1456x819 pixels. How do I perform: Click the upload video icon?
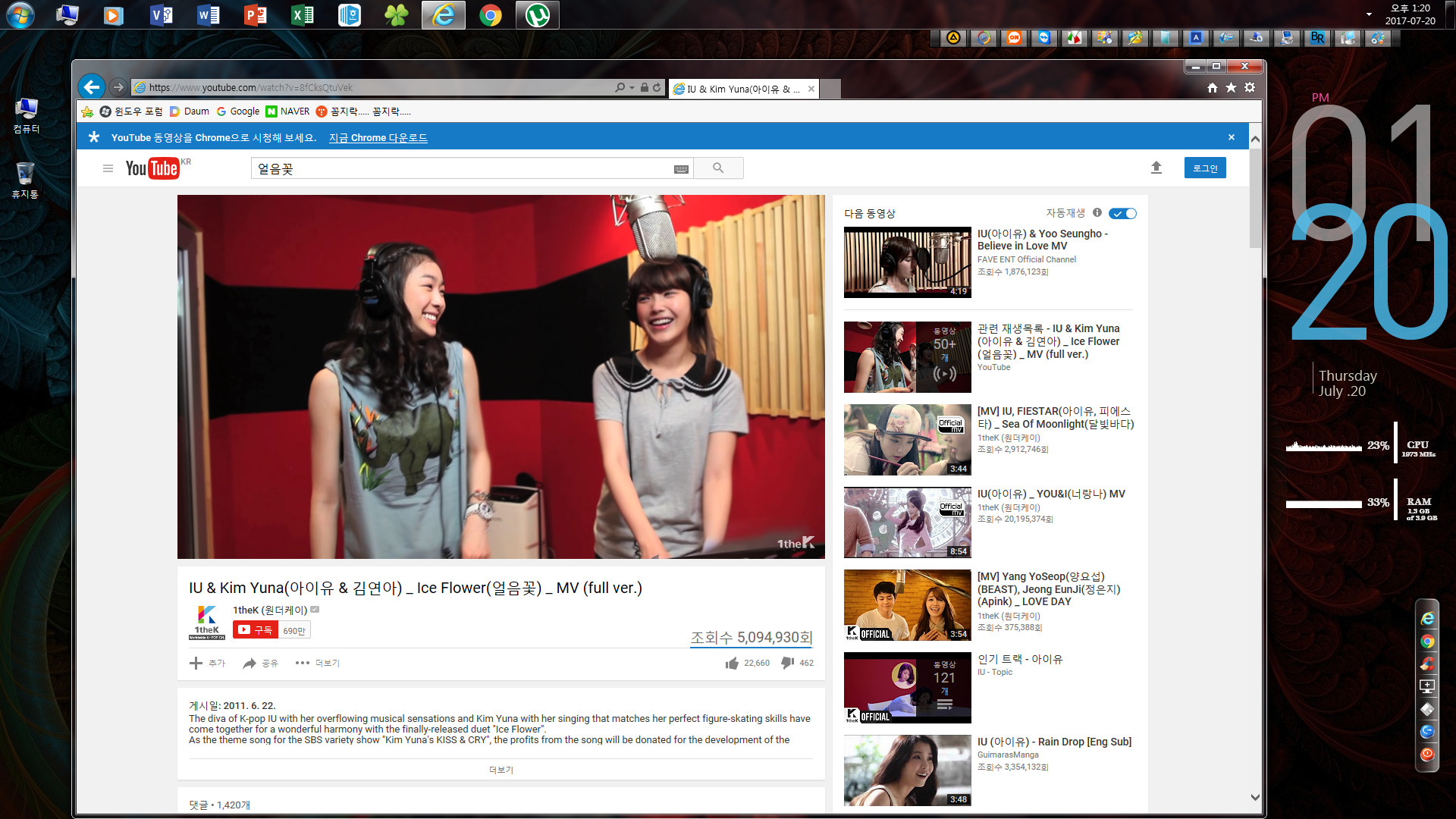pyautogui.click(x=1156, y=168)
